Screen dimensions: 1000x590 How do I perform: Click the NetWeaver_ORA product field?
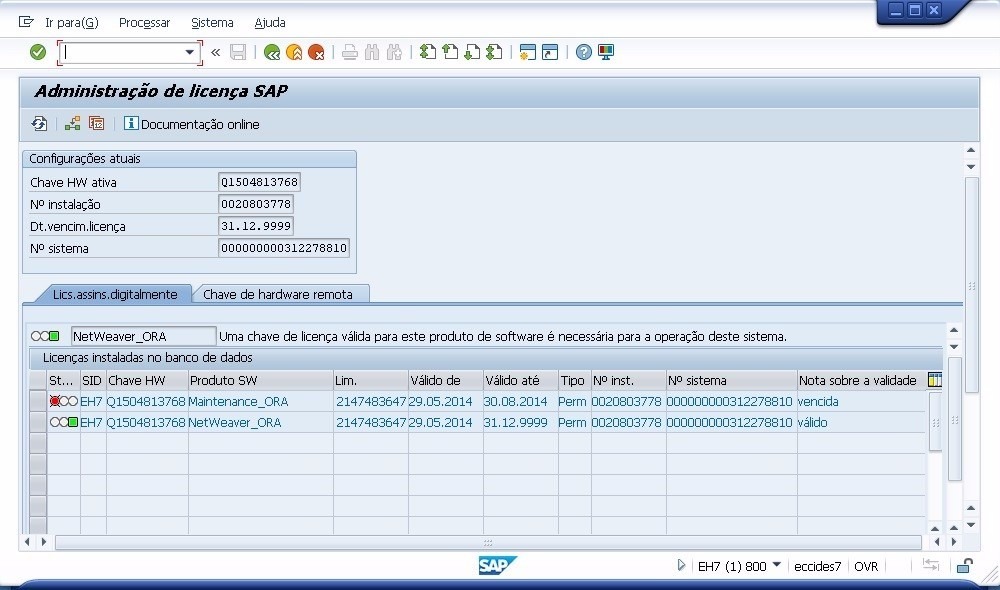click(x=143, y=336)
